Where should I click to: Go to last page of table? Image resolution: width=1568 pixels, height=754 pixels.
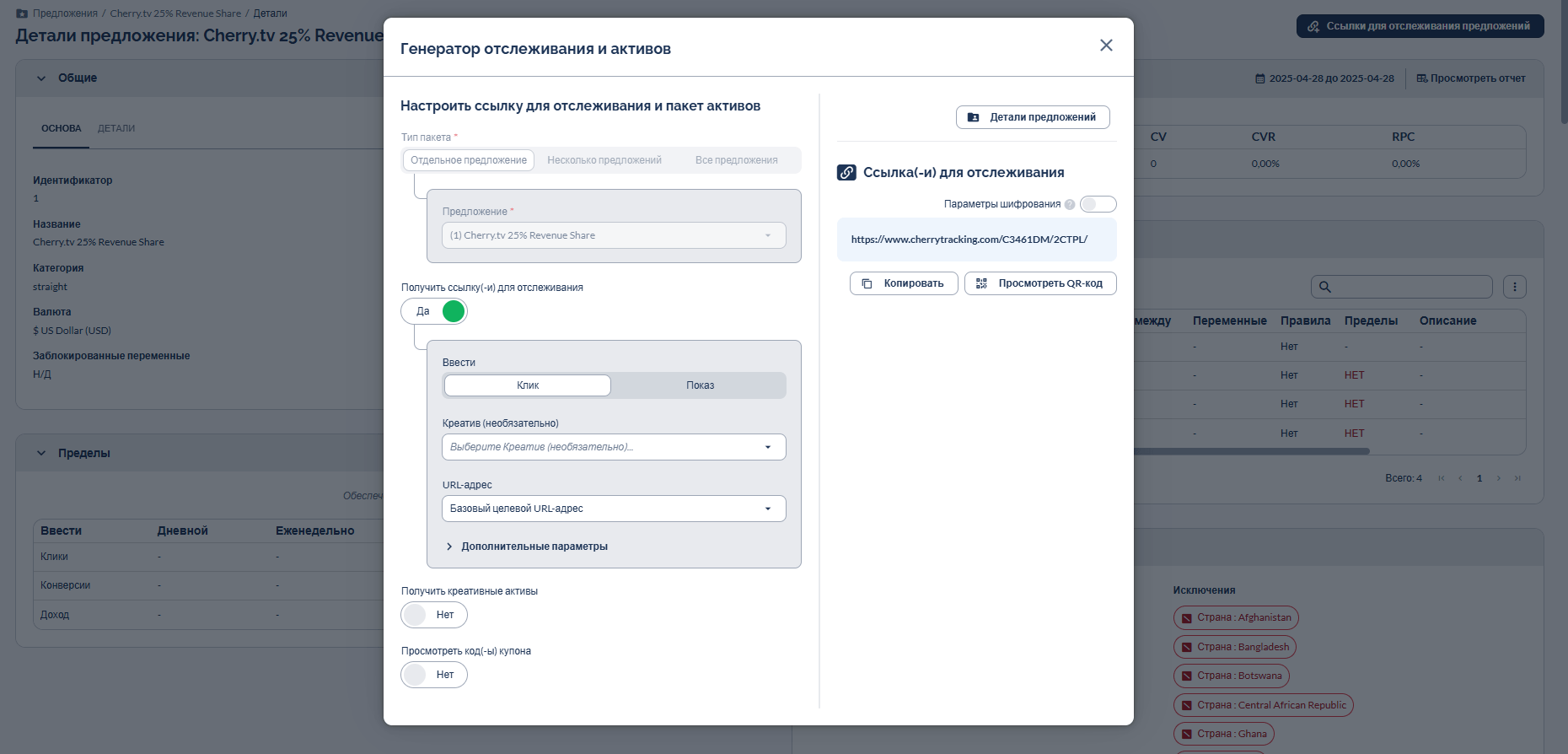click(1517, 478)
